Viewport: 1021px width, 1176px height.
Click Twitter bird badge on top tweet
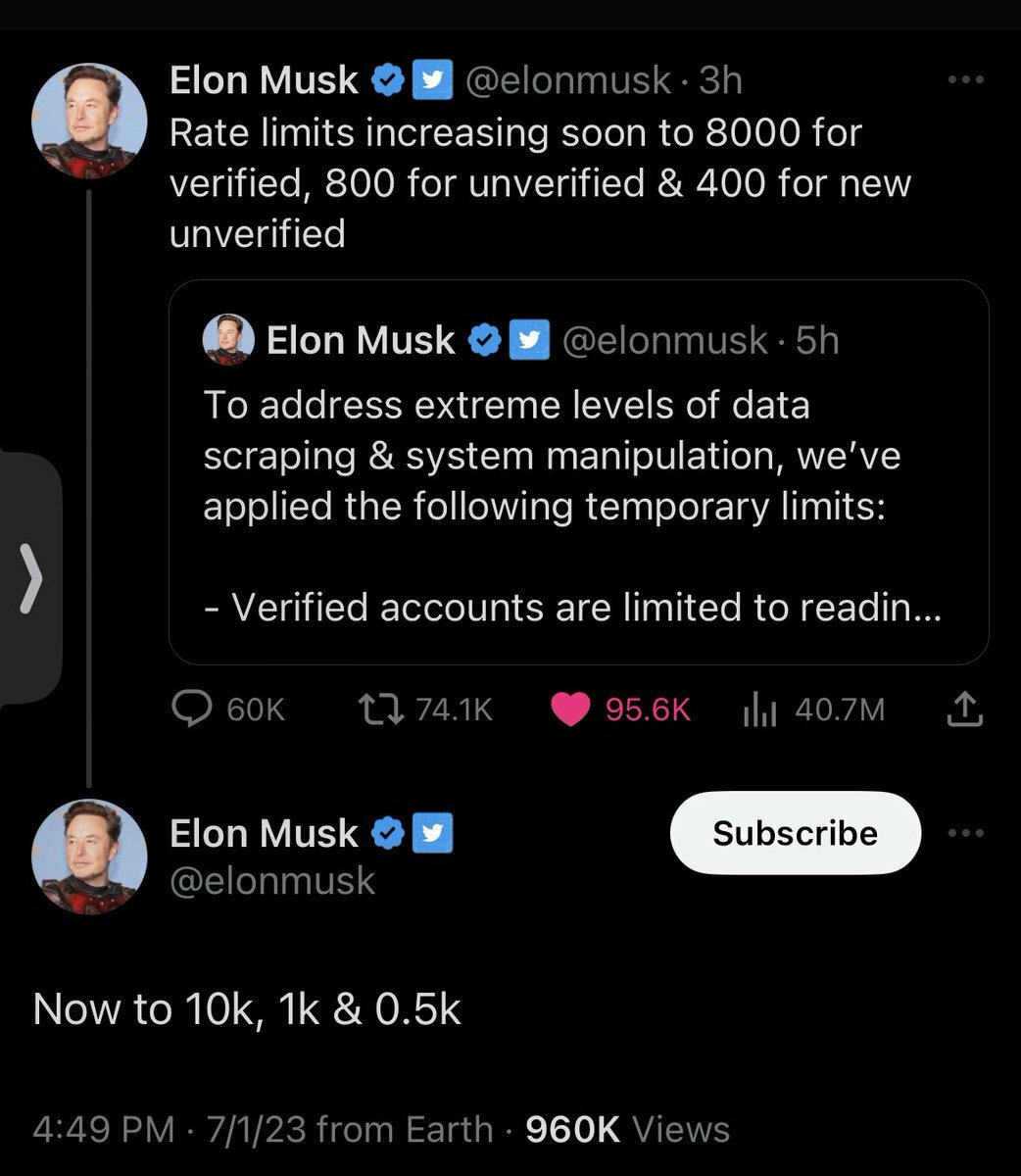431,80
